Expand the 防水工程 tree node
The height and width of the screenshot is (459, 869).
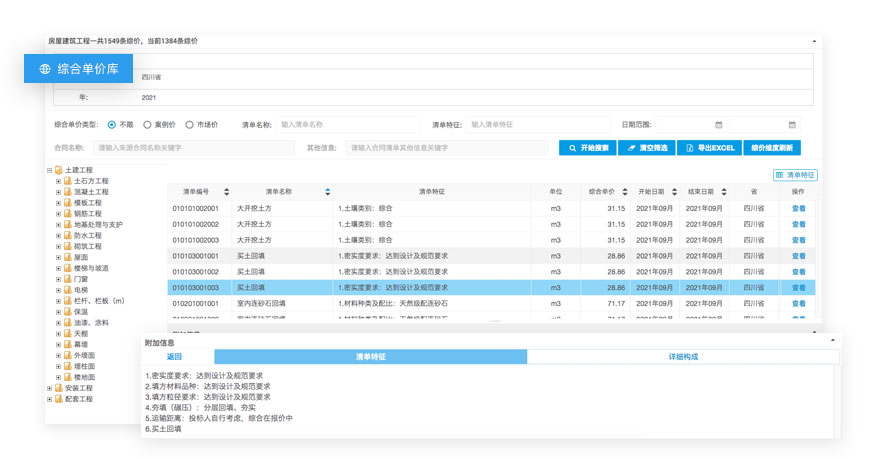coord(58,236)
